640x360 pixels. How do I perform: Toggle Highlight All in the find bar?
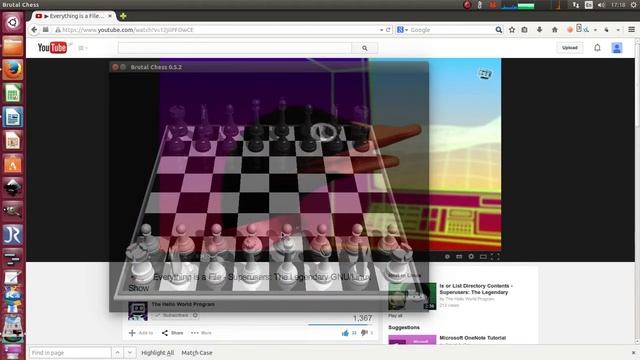158,353
